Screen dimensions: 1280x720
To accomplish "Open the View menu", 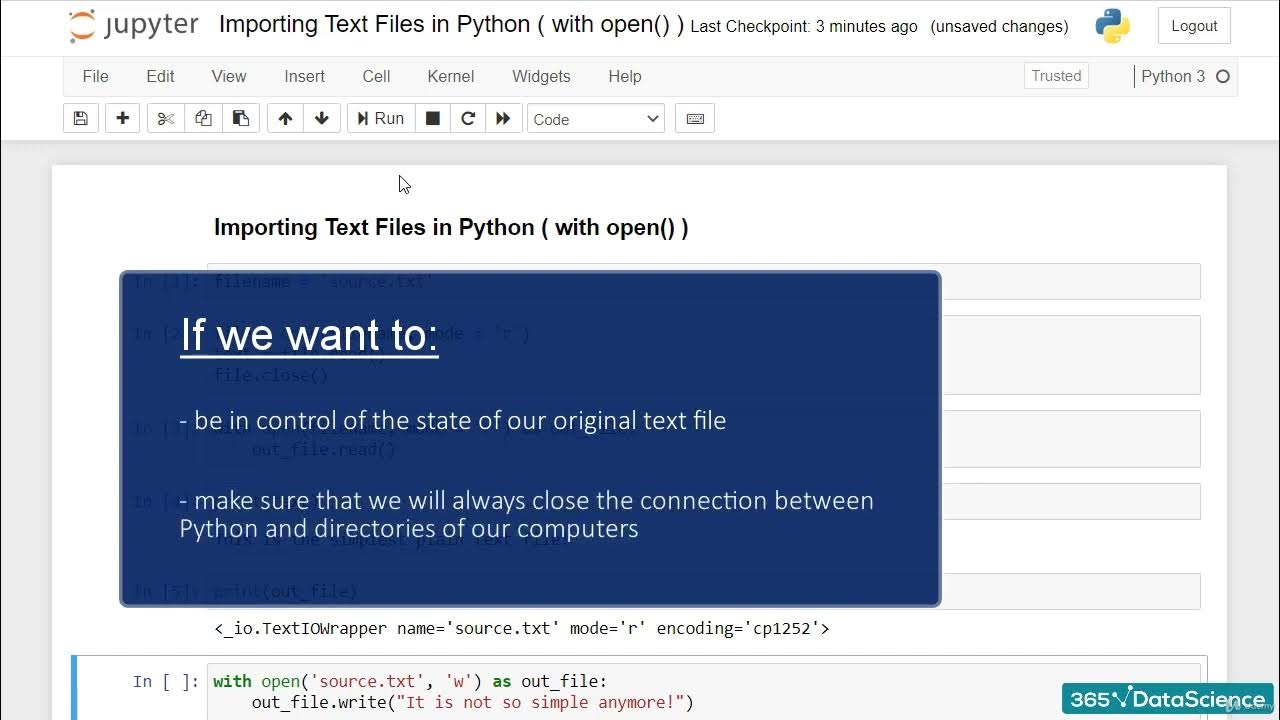I will [229, 76].
